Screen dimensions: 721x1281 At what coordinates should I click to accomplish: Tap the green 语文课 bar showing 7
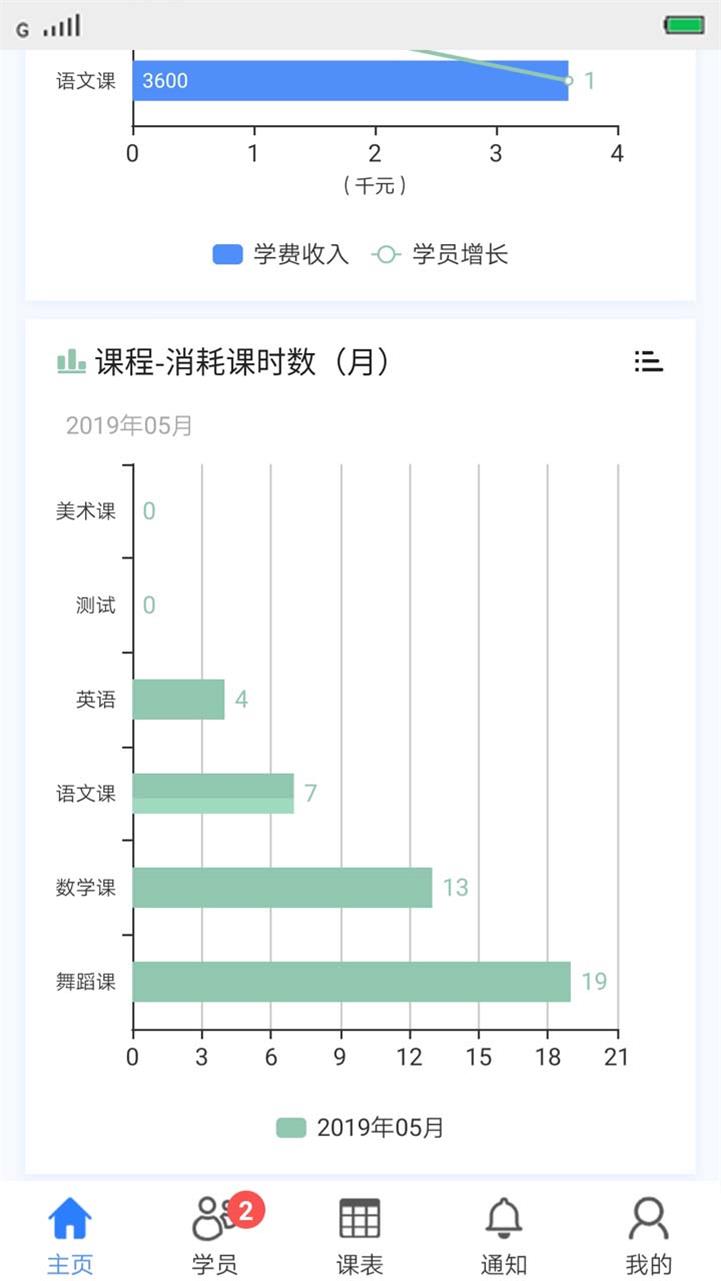pos(213,794)
